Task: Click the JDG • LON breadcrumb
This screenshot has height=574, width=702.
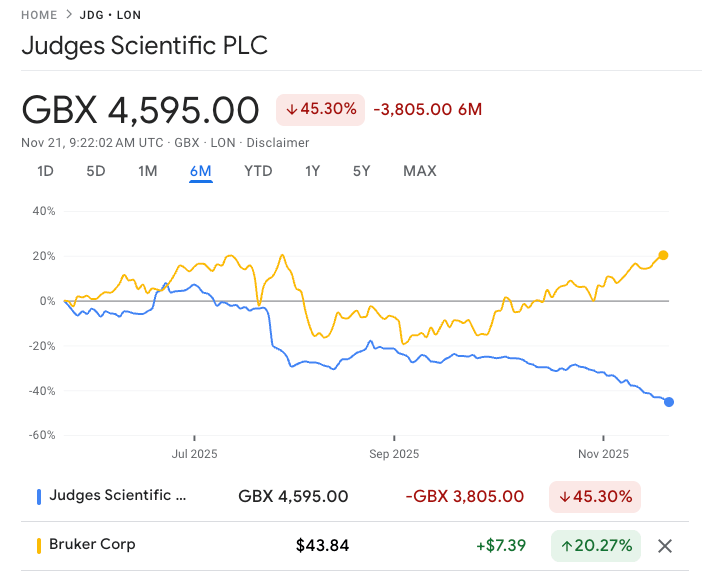Action: coord(112,15)
